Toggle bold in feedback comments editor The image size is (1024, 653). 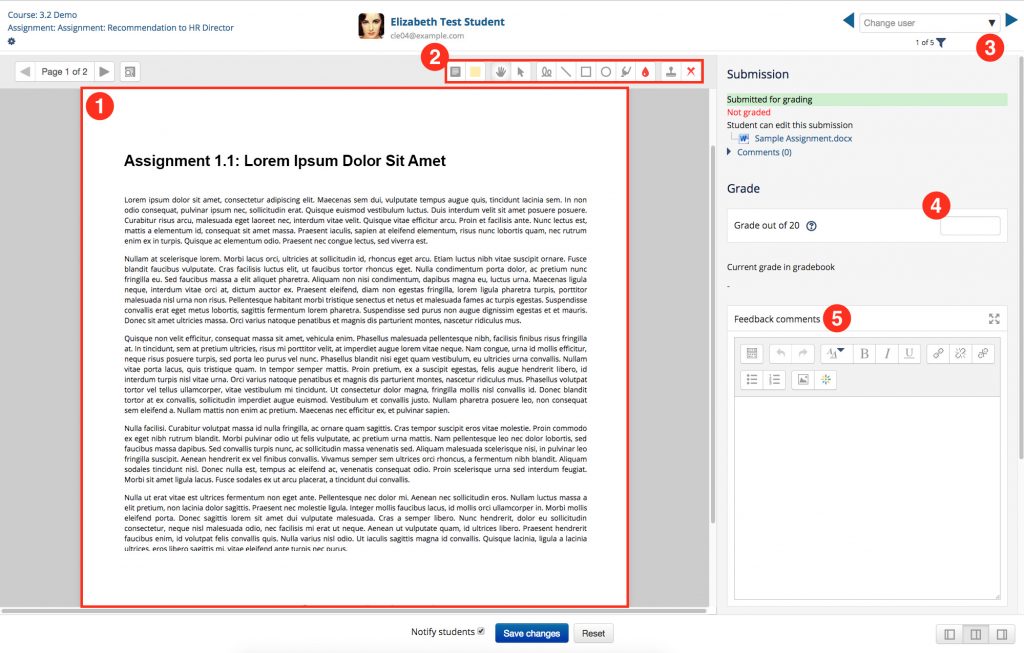point(864,353)
